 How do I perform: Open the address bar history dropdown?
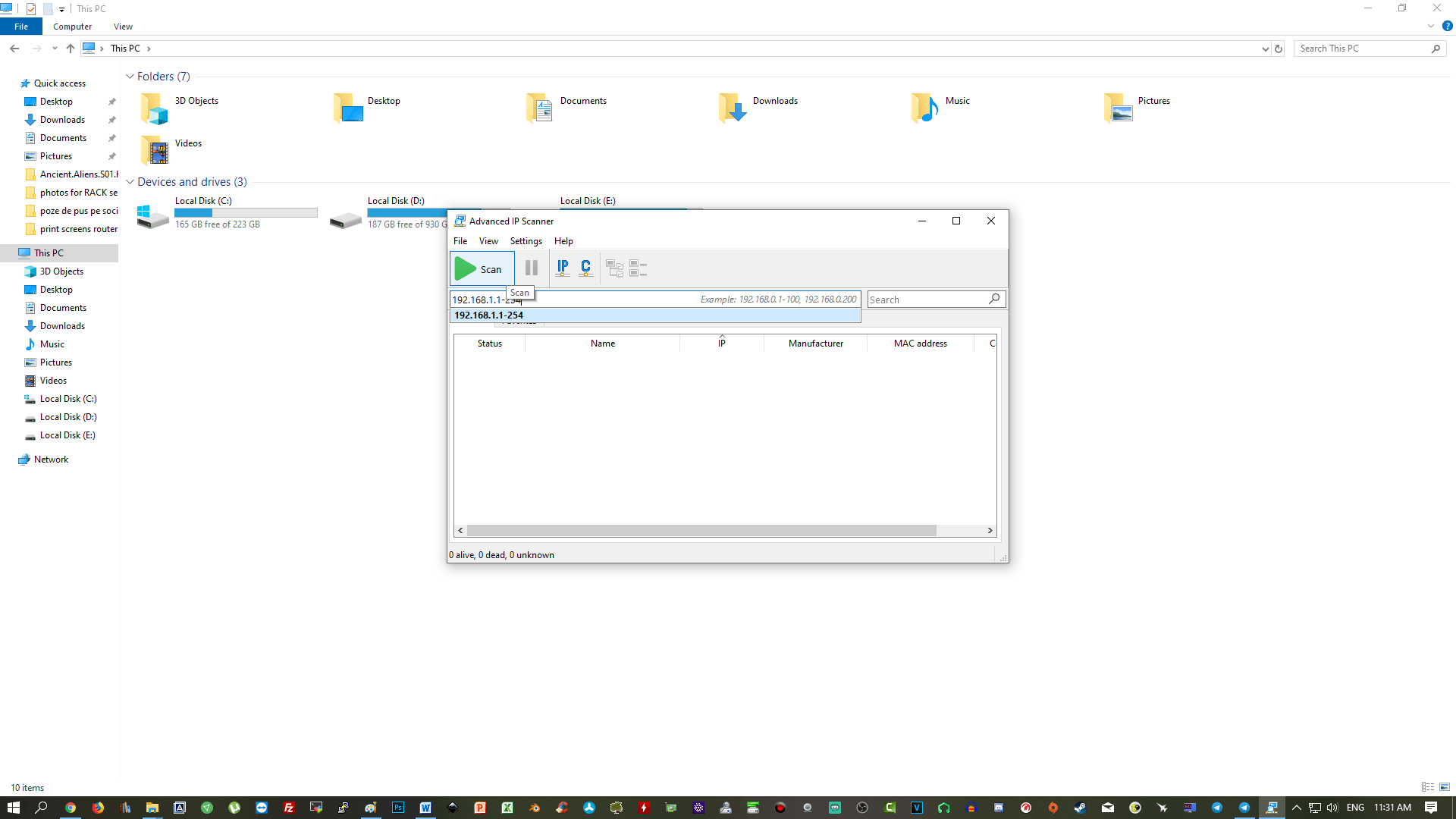point(1265,49)
